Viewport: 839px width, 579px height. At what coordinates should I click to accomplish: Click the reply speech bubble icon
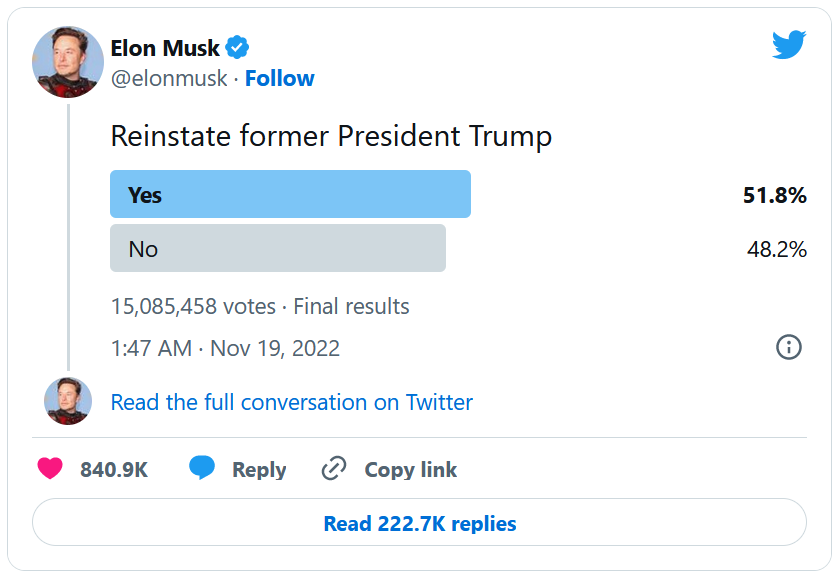tap(202, 468)
